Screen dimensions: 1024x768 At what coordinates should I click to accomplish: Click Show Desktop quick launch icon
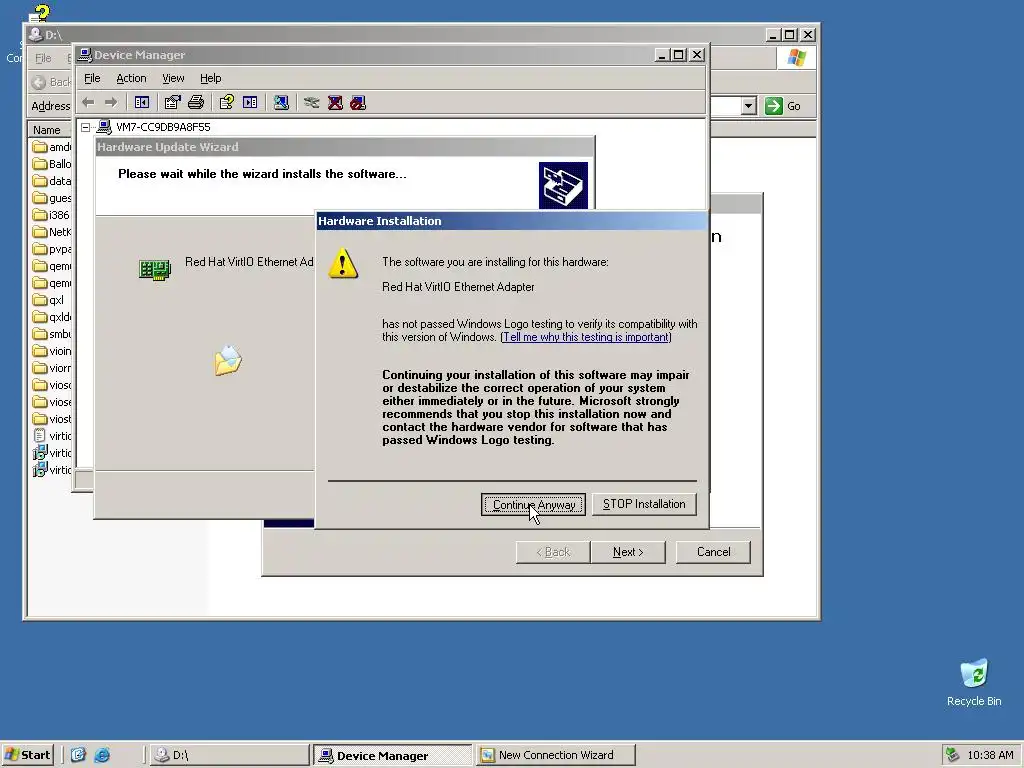coord(78,755)
